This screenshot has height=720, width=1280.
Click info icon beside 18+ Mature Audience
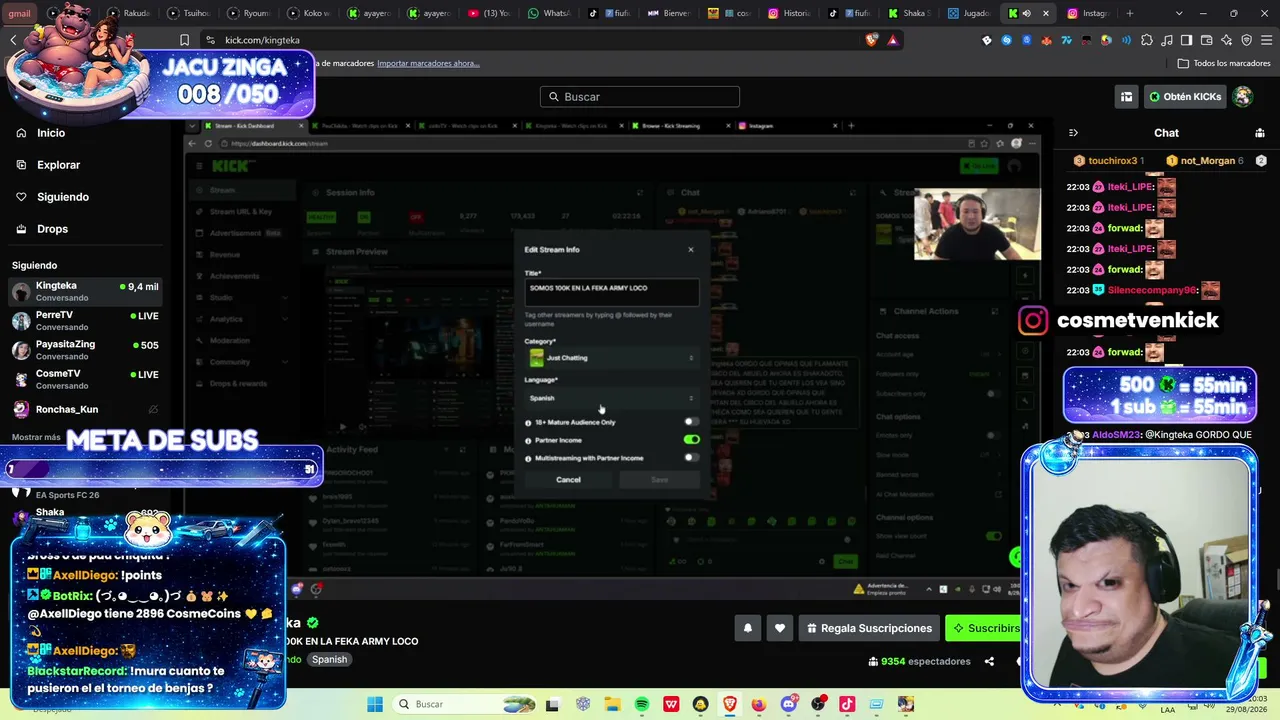(528, 423)
